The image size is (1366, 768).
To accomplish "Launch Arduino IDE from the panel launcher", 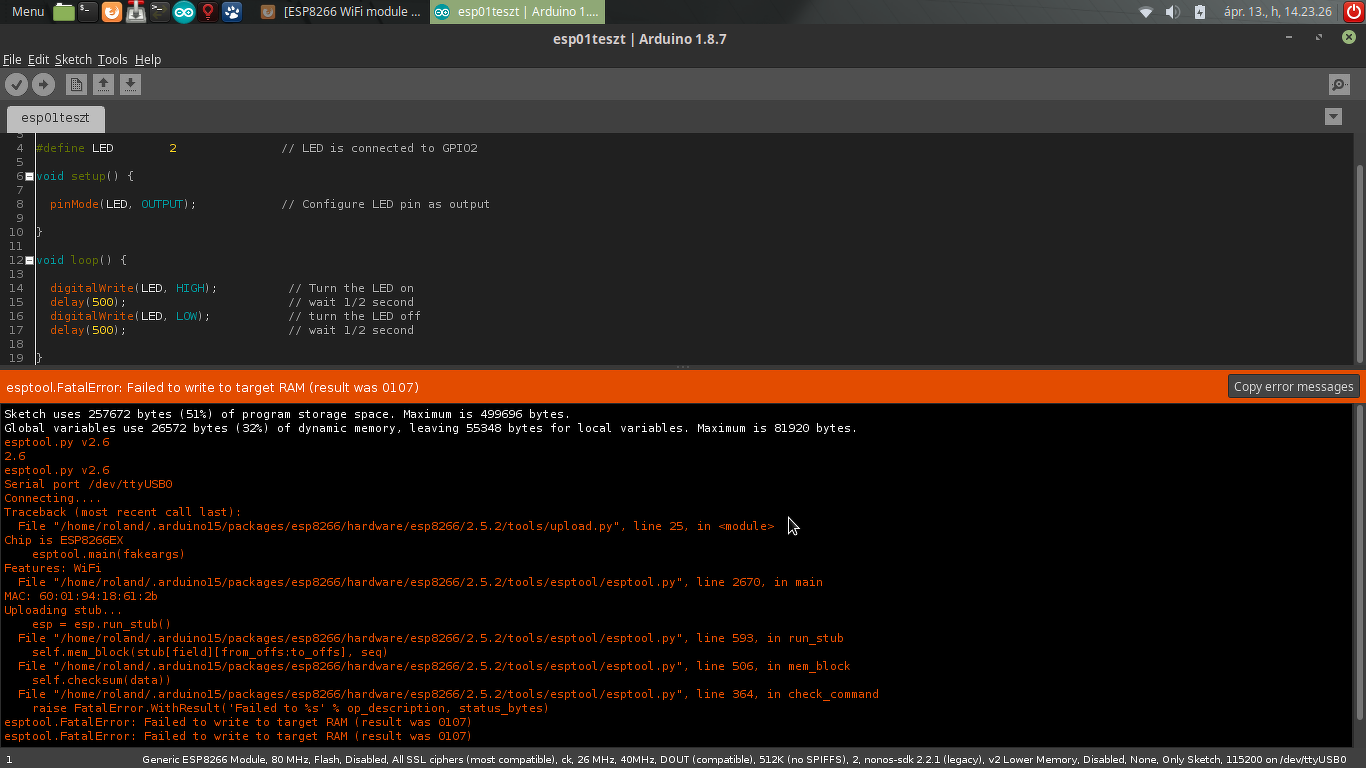I will (184, 12).
